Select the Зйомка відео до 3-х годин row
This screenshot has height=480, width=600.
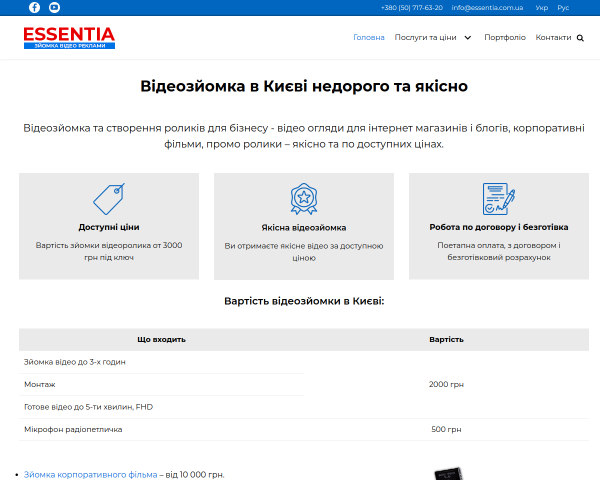161,362
